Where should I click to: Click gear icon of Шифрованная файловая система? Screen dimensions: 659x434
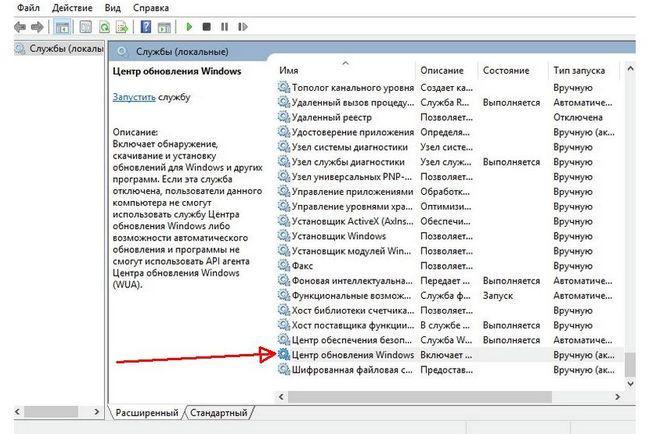pyautogui.click(x=284, y=370)
